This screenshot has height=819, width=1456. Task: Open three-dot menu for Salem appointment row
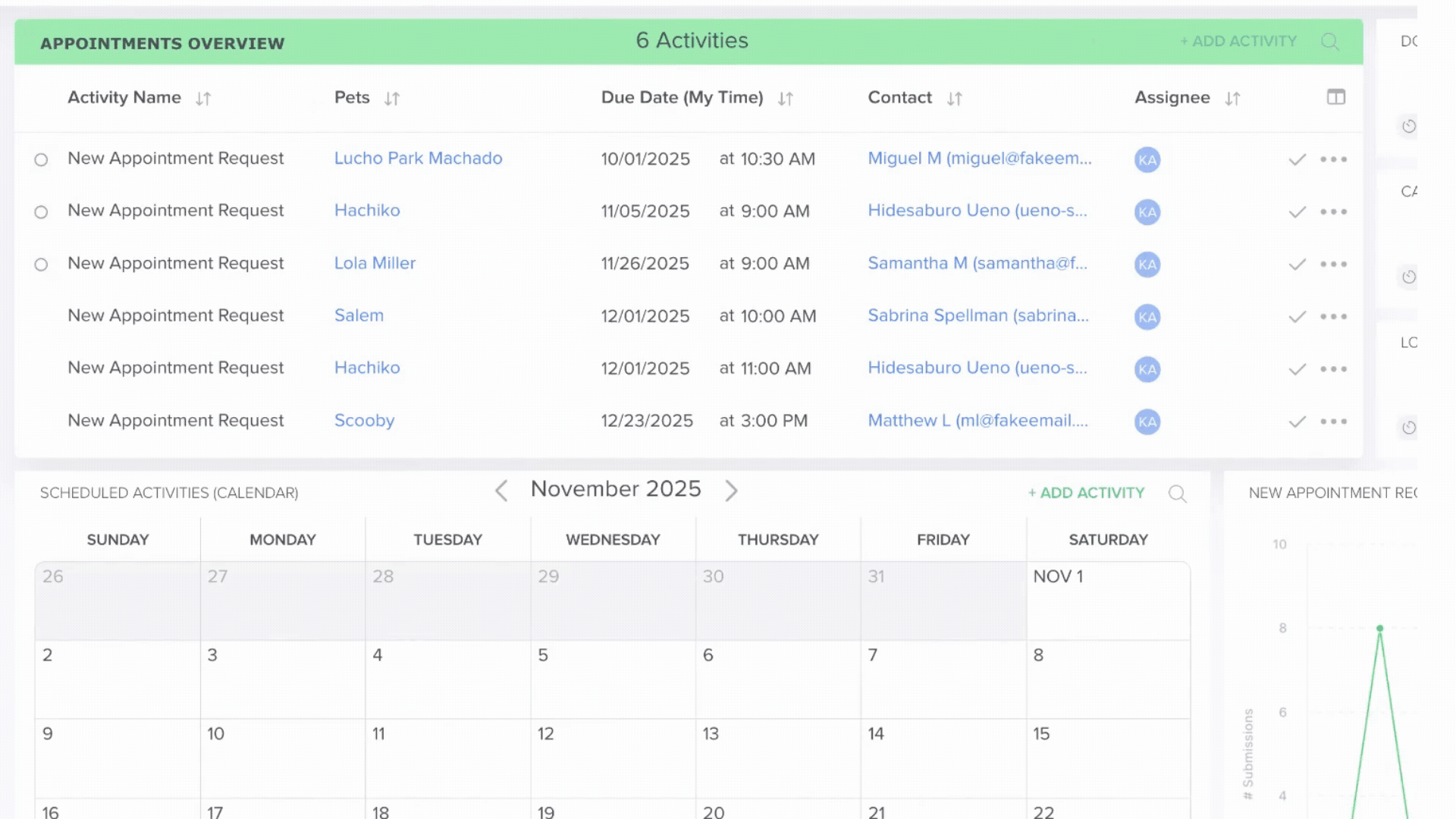coord(1333,316)
